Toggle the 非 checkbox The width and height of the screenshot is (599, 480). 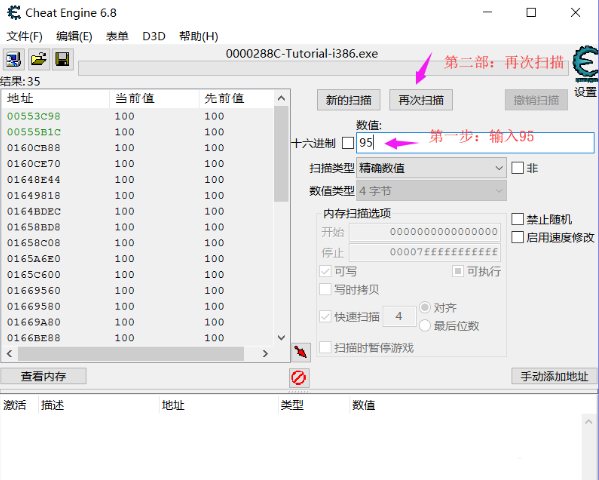coord(517,168)
